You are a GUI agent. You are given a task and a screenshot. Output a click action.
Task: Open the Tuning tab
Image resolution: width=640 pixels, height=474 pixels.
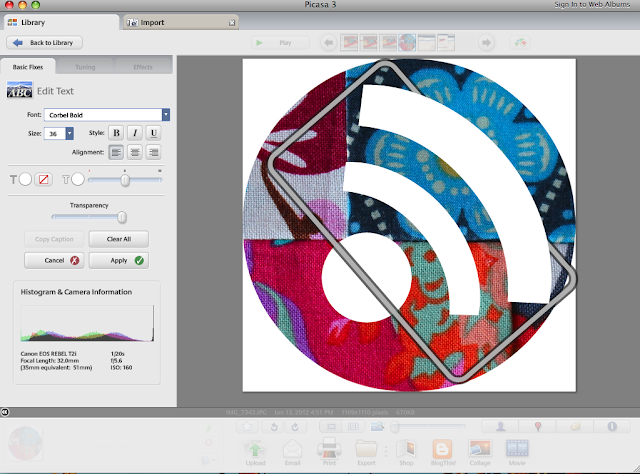click(85, 67)
